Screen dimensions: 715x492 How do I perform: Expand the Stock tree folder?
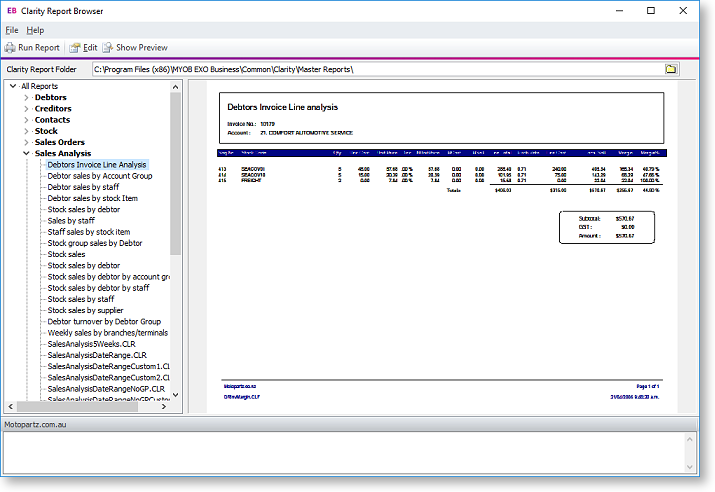tap(27, 131)
